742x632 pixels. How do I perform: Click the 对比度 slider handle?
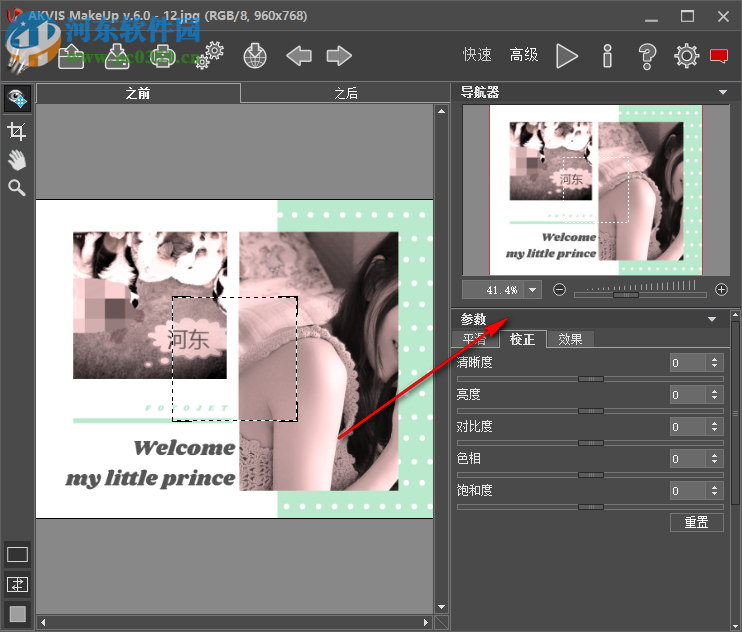tap(591, 443)
